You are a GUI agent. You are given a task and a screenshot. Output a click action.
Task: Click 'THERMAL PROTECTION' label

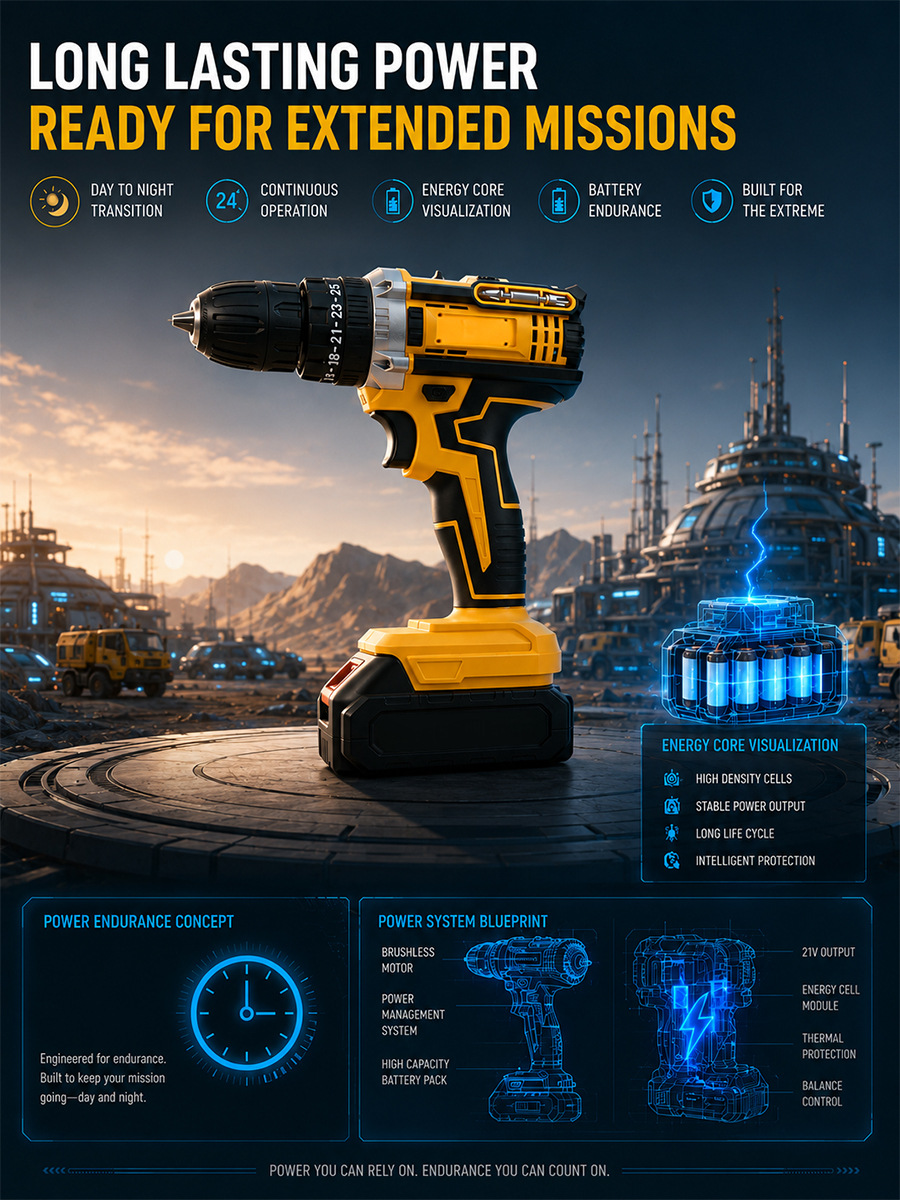coord(828,1046)
